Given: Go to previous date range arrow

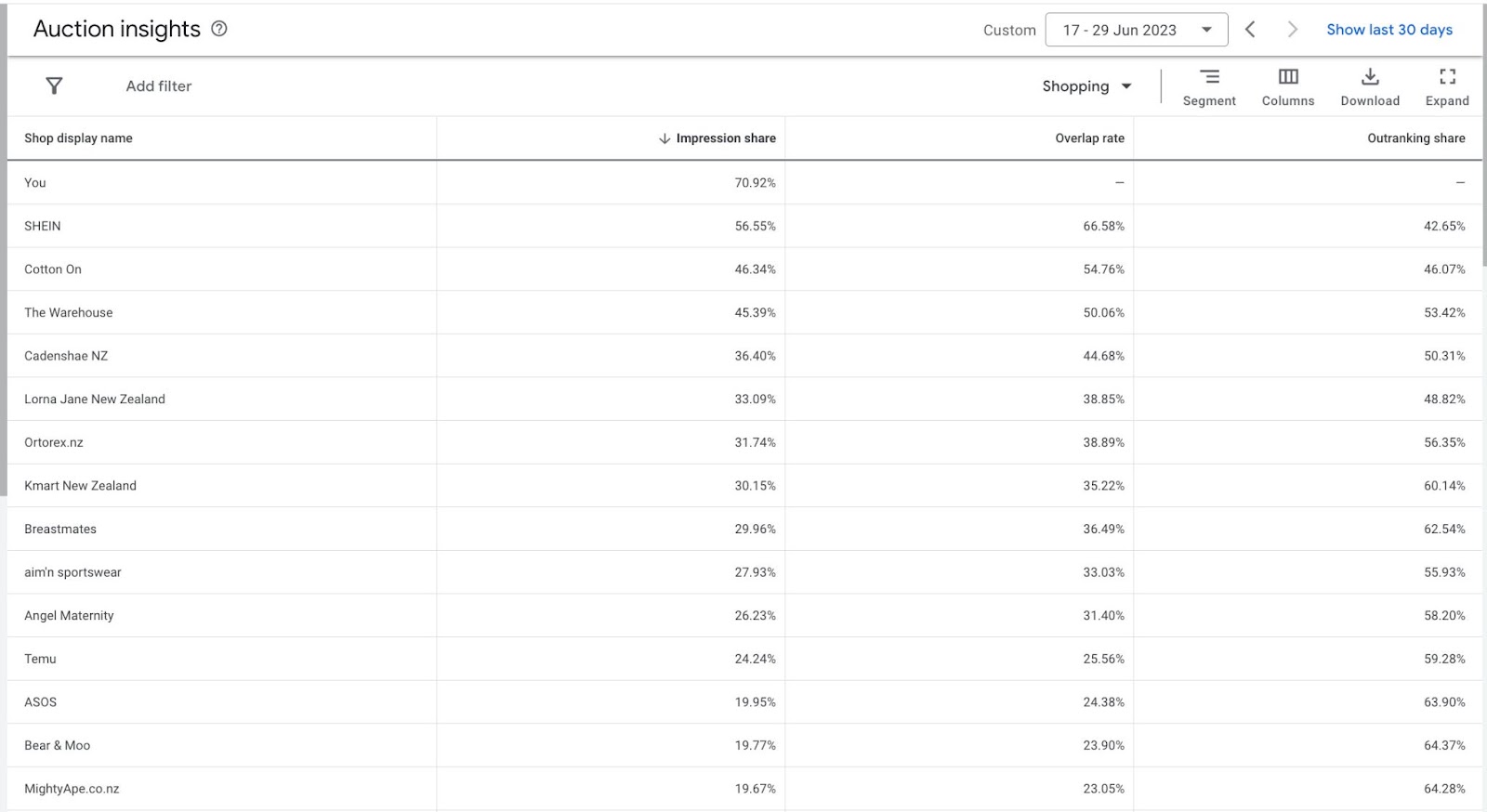Looking at the screenshot, I should (1250, 30).
